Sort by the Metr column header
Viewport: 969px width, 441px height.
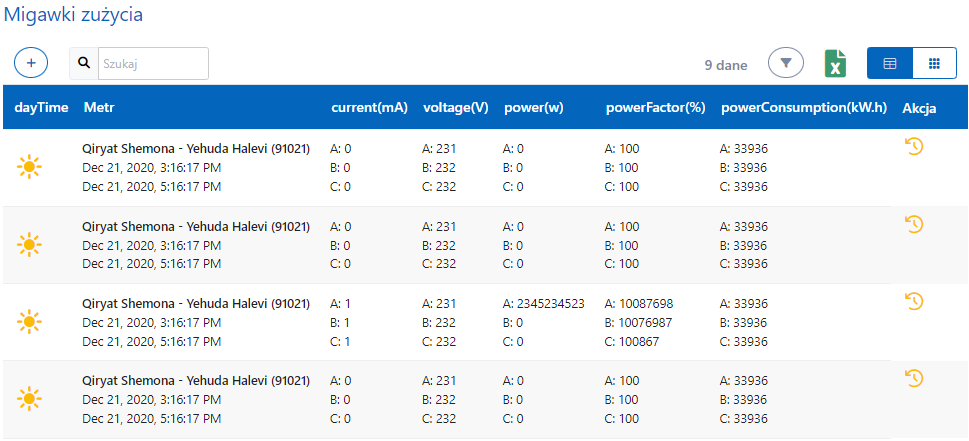[x=100, y=107]
